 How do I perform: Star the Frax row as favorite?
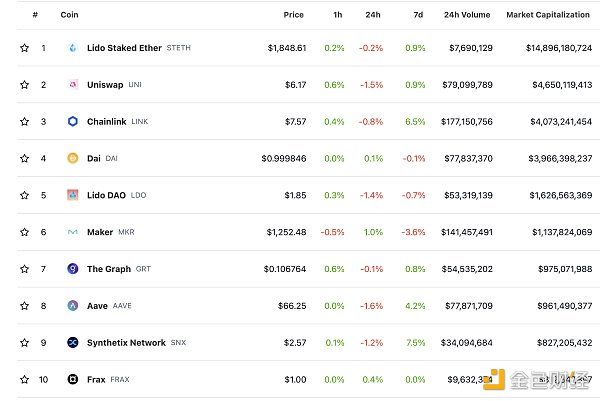click(24, 379)
